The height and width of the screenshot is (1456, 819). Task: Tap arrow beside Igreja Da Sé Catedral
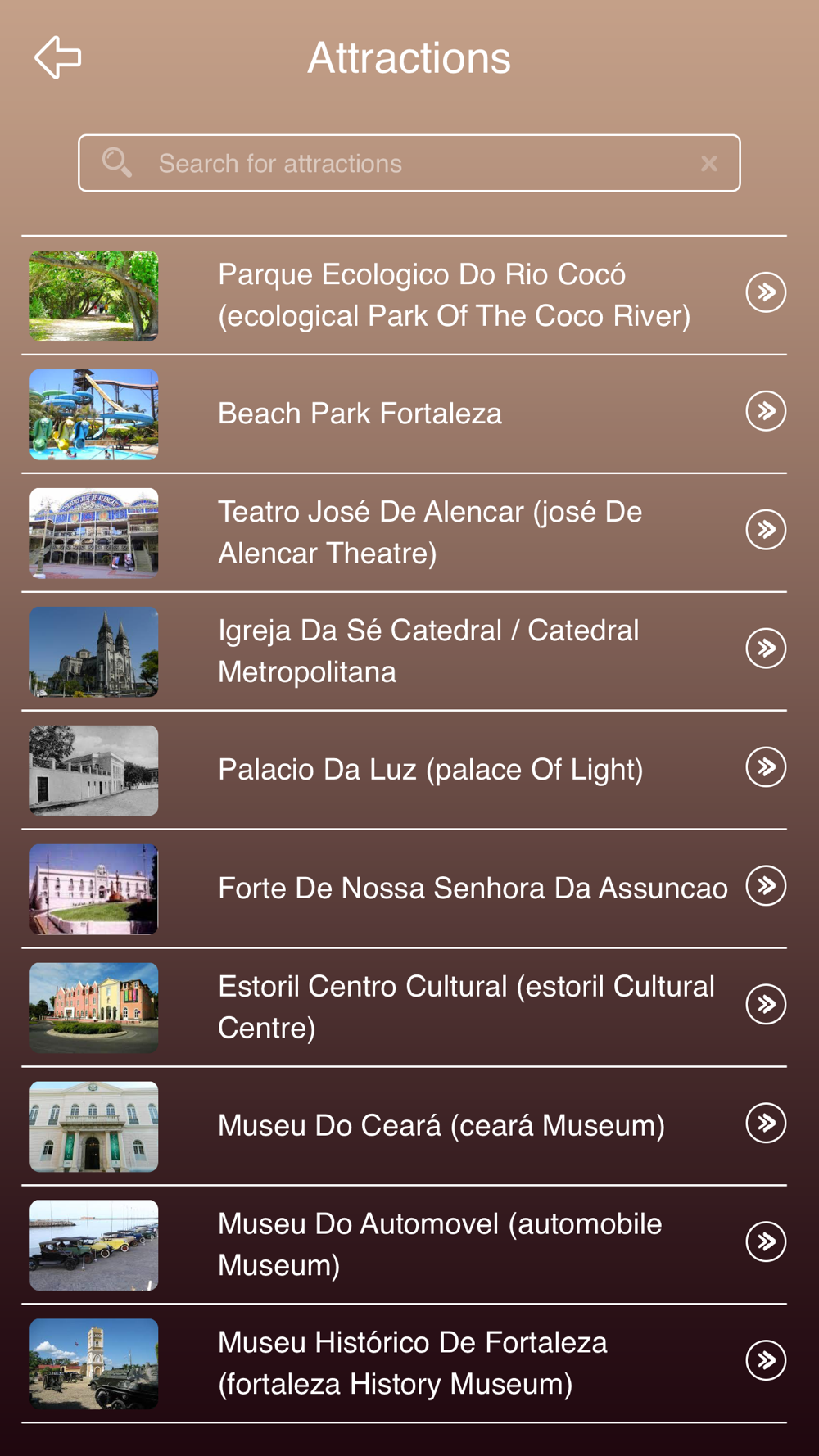tap(766, 649)
